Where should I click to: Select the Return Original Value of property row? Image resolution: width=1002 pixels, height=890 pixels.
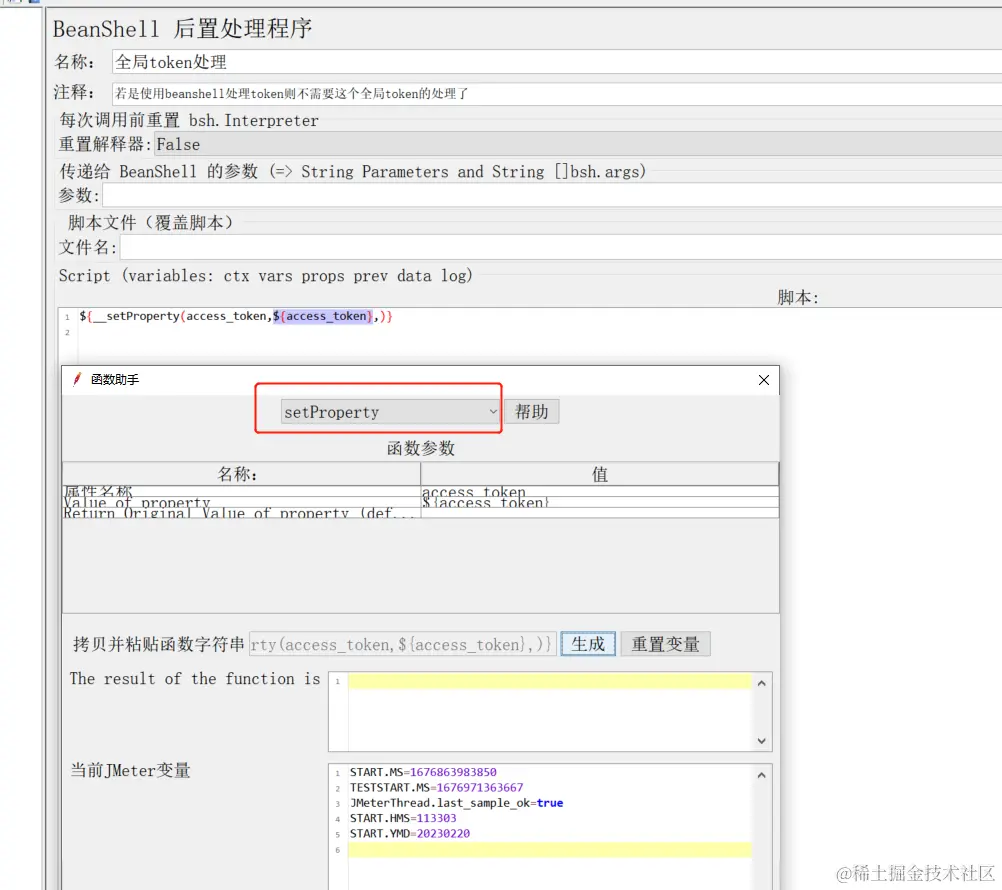[x=420, y=513]
